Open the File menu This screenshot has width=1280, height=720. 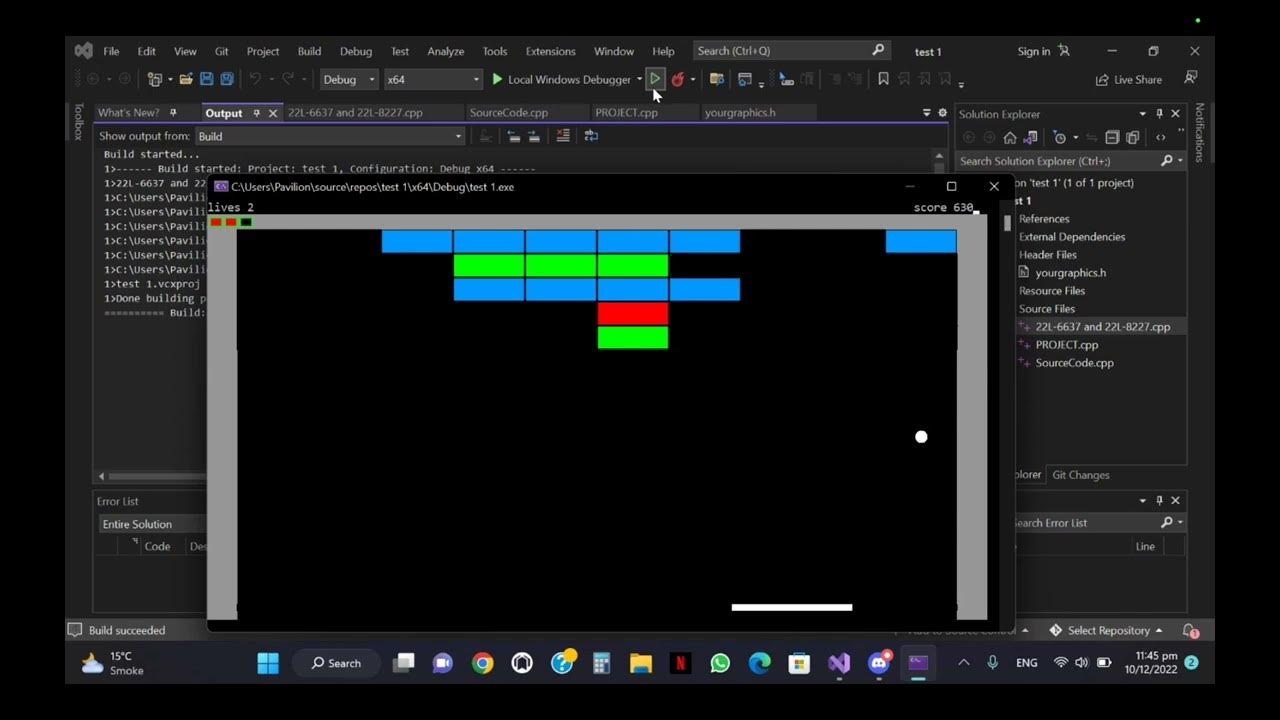111,51
